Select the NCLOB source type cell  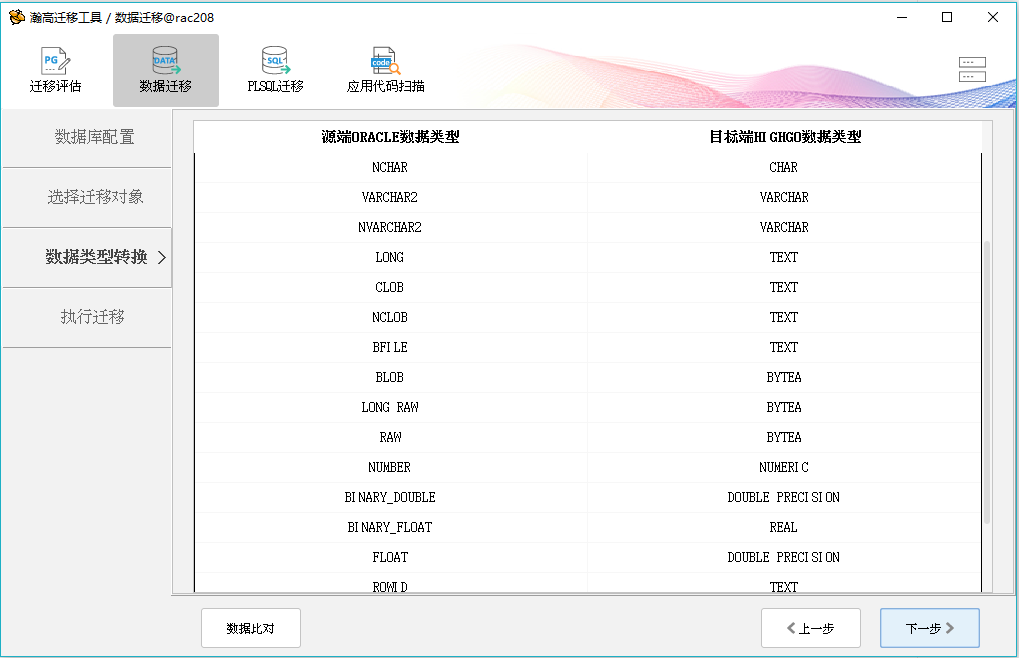tap(391, 317)
